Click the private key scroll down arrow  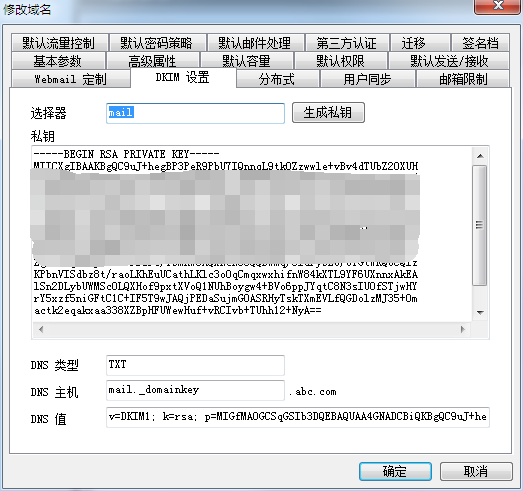pos(480,313)
